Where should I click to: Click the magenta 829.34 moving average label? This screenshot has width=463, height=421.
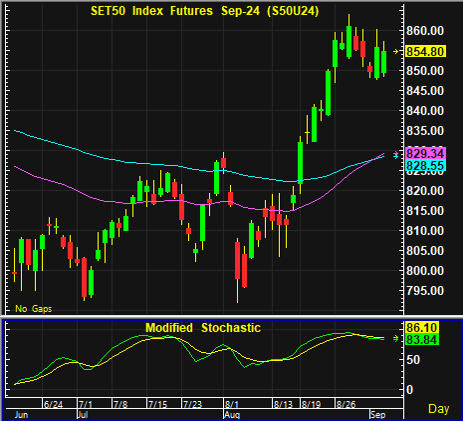pos(425,153)
